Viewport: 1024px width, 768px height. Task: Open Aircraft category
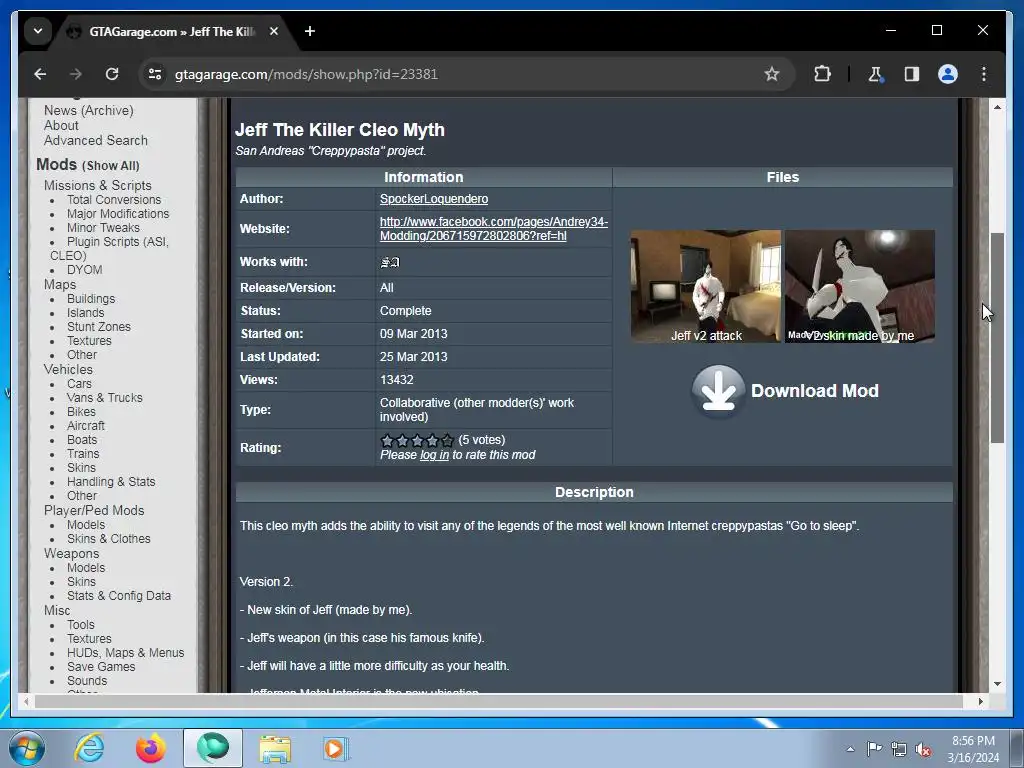(86, 426)
